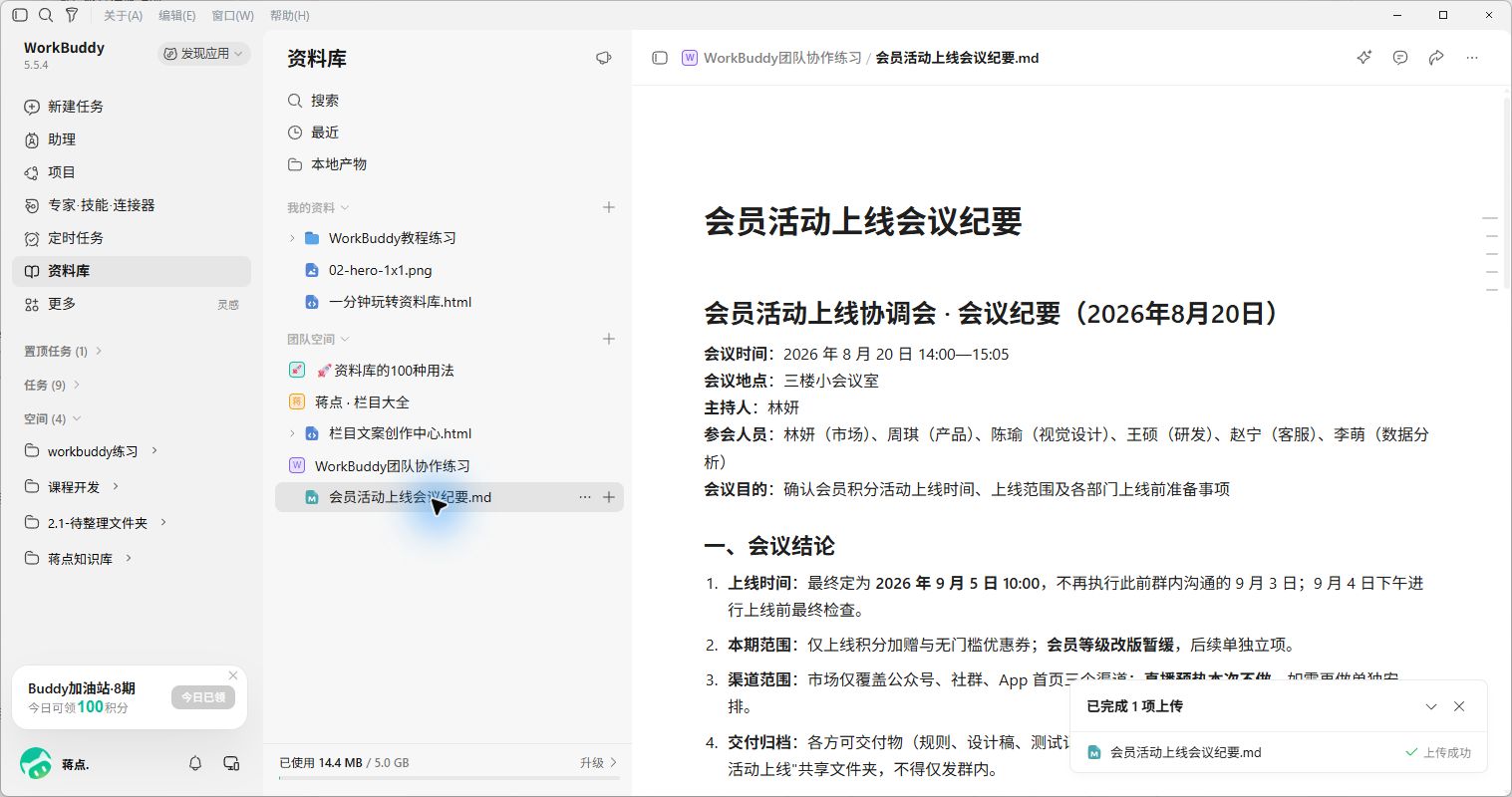Open the comments icon in document header

tap(1400, 58)
